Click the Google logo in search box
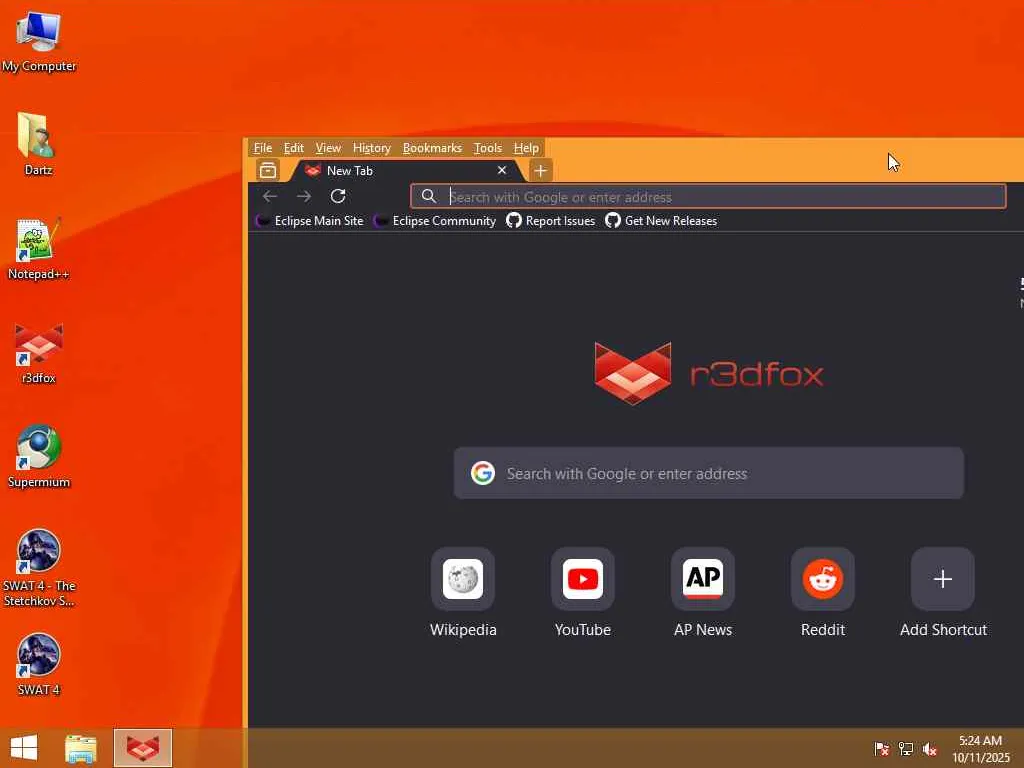1024x768 pixels. pos(483,473)
